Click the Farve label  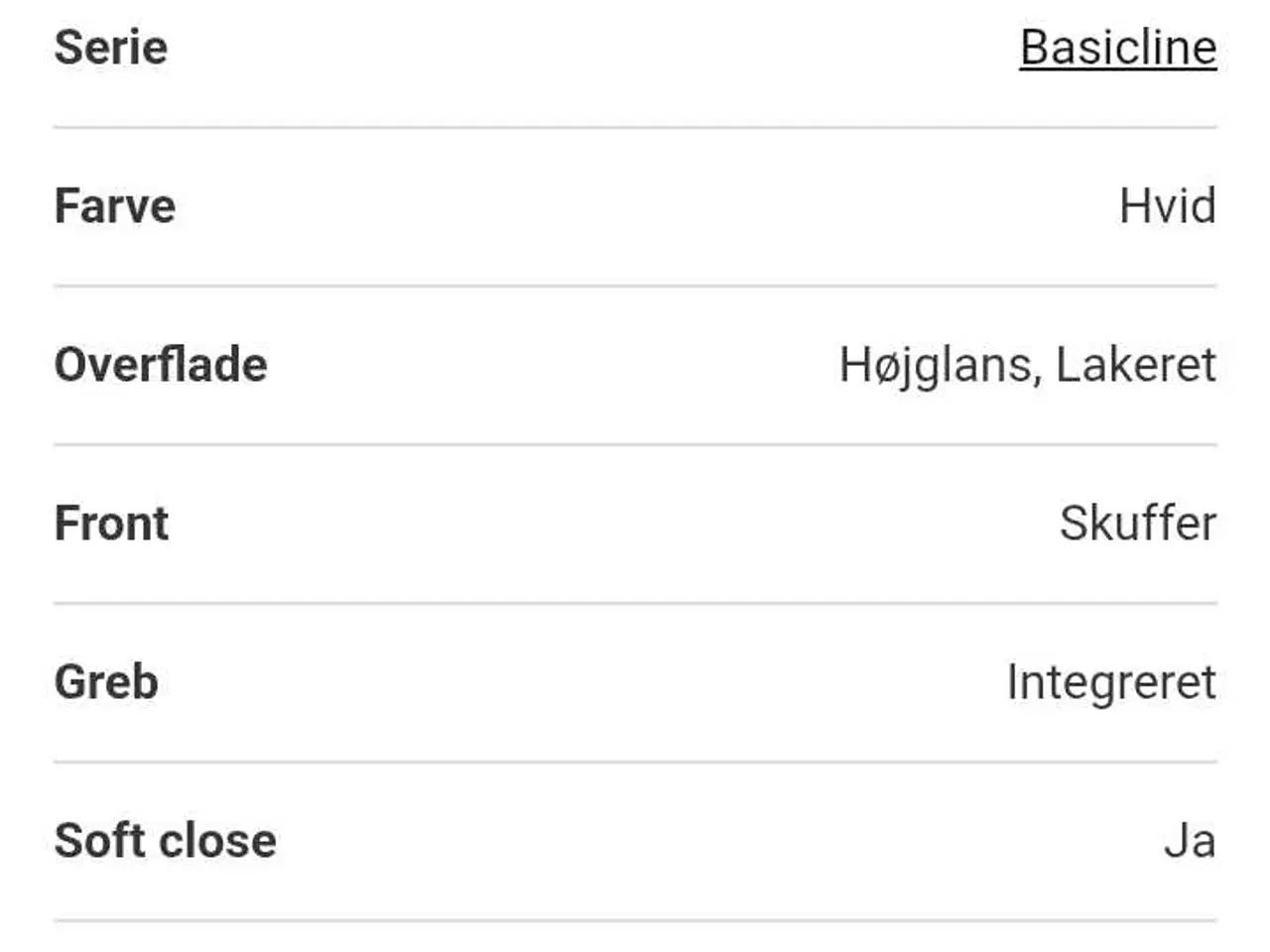pos(114,206)
